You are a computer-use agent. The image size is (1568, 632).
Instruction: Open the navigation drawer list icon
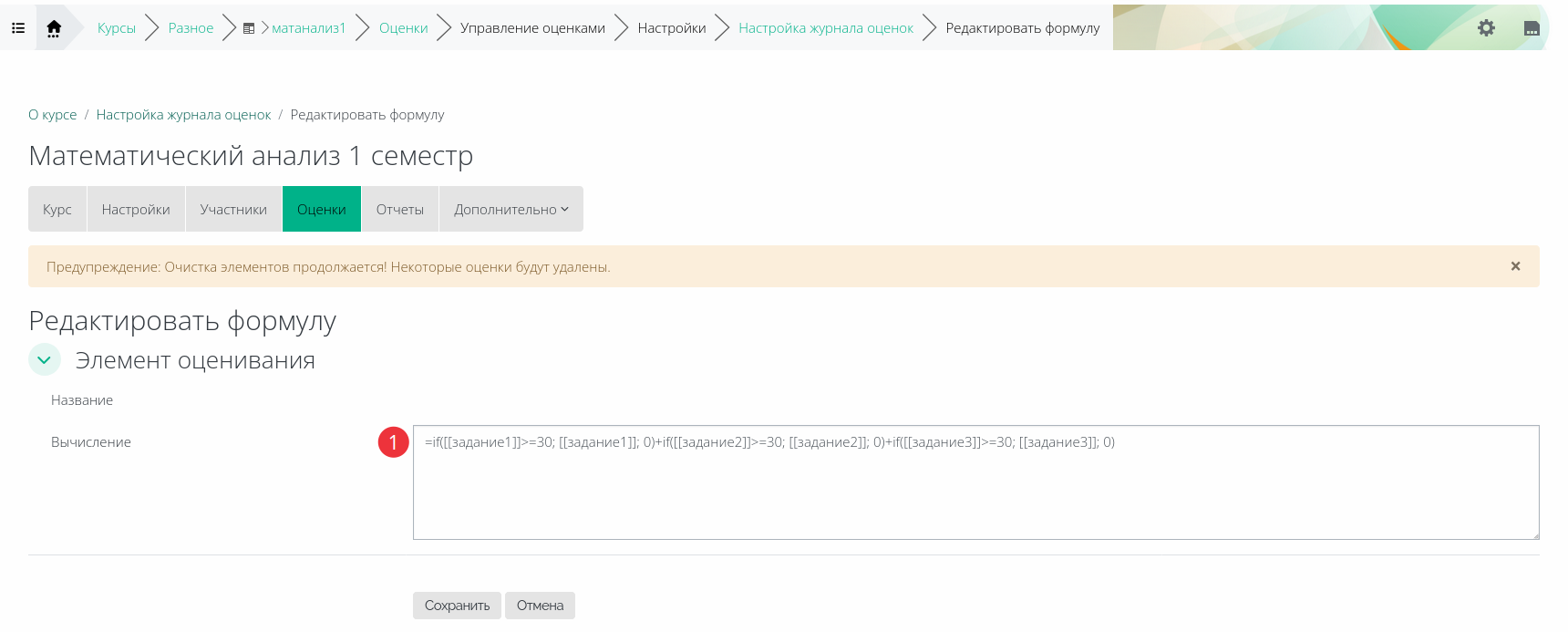click(x=17, y=28)
